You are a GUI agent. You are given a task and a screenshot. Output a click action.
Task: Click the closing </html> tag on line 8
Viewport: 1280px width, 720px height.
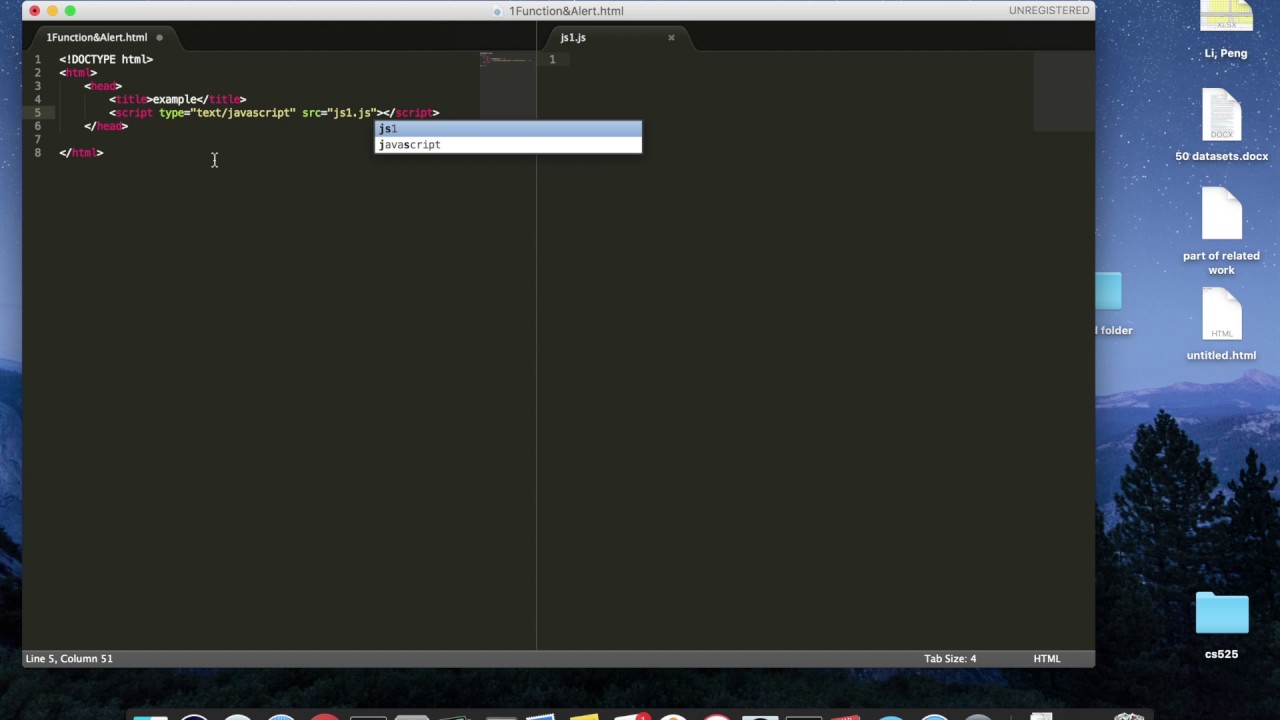click(x=81, y=153)
